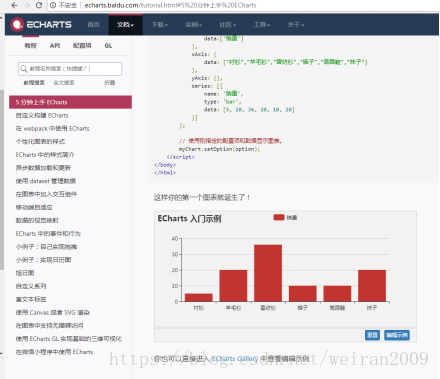Viewport: 440px width, 379px height.
Task: Click the ECharts 入门示例 chart title
Action: 189,219
